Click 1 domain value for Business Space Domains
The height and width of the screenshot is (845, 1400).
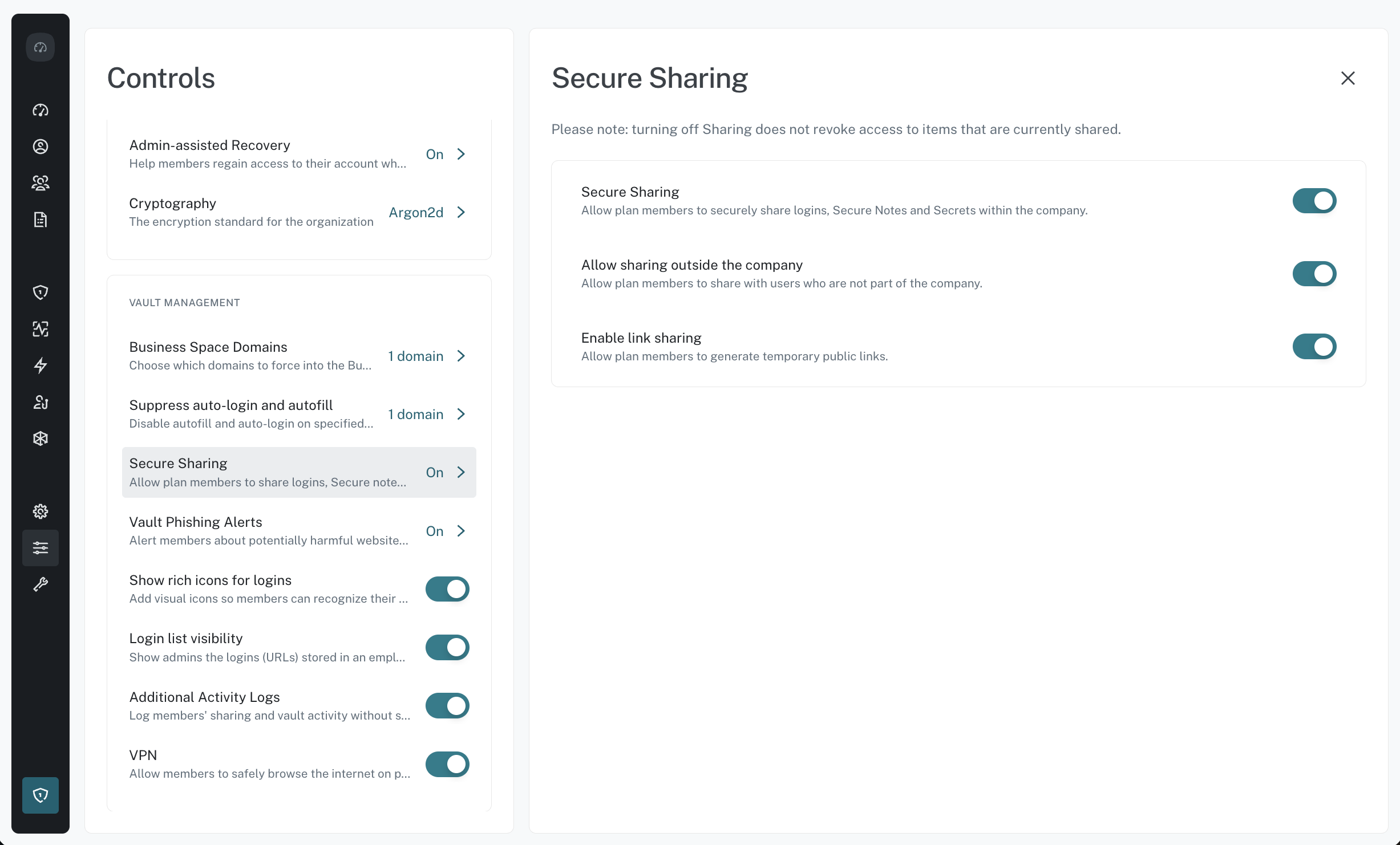click(x=416, y=356)
